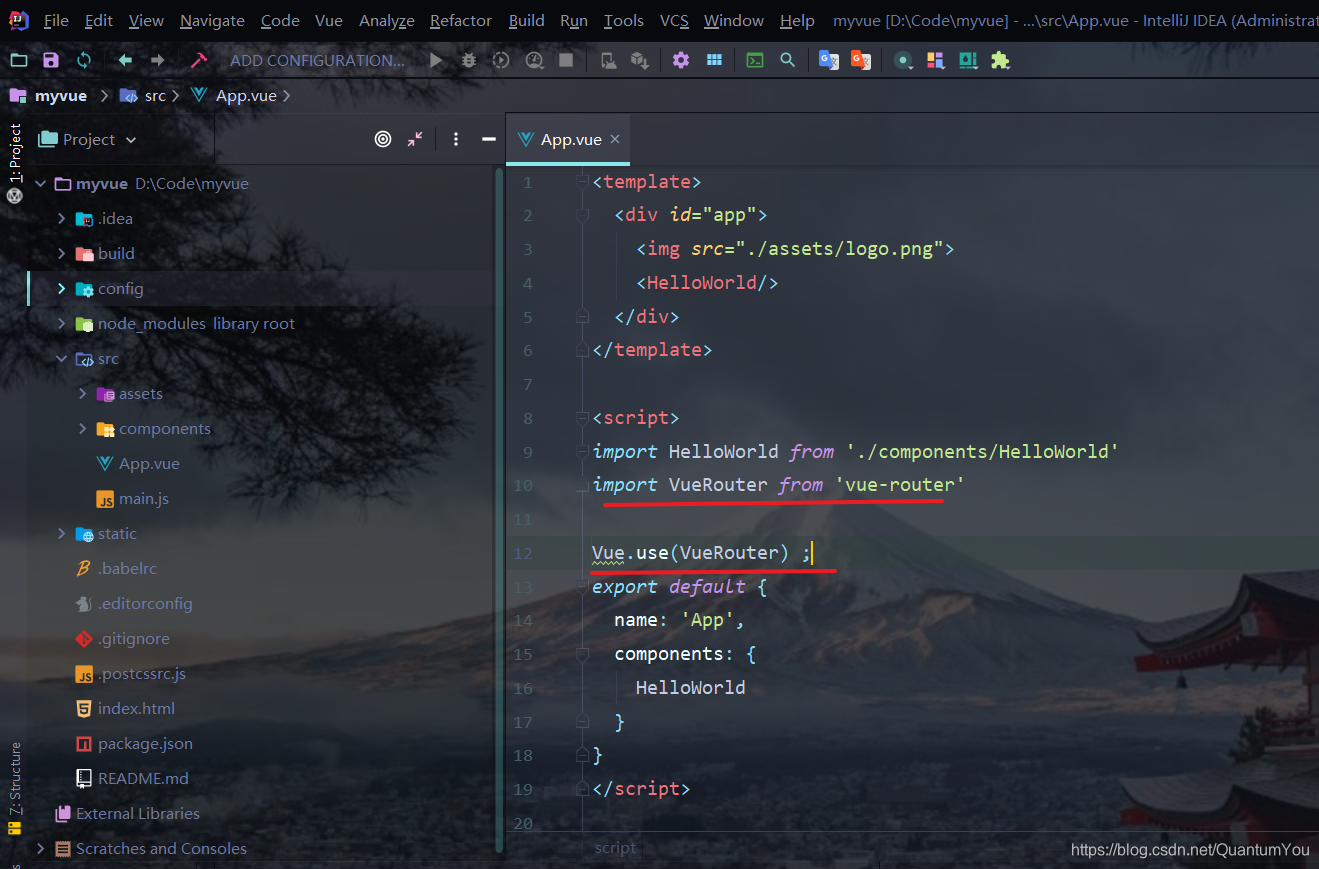Click the Synchronize refresh icon
The height and width of the screenshot is (869, 1319).
pos(84,60)
